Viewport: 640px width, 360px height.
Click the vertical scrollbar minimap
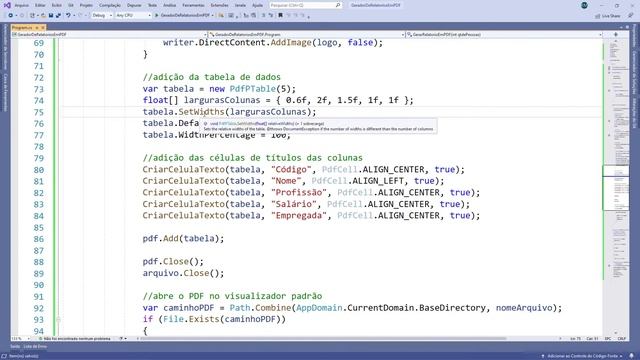tap(616, 188)
